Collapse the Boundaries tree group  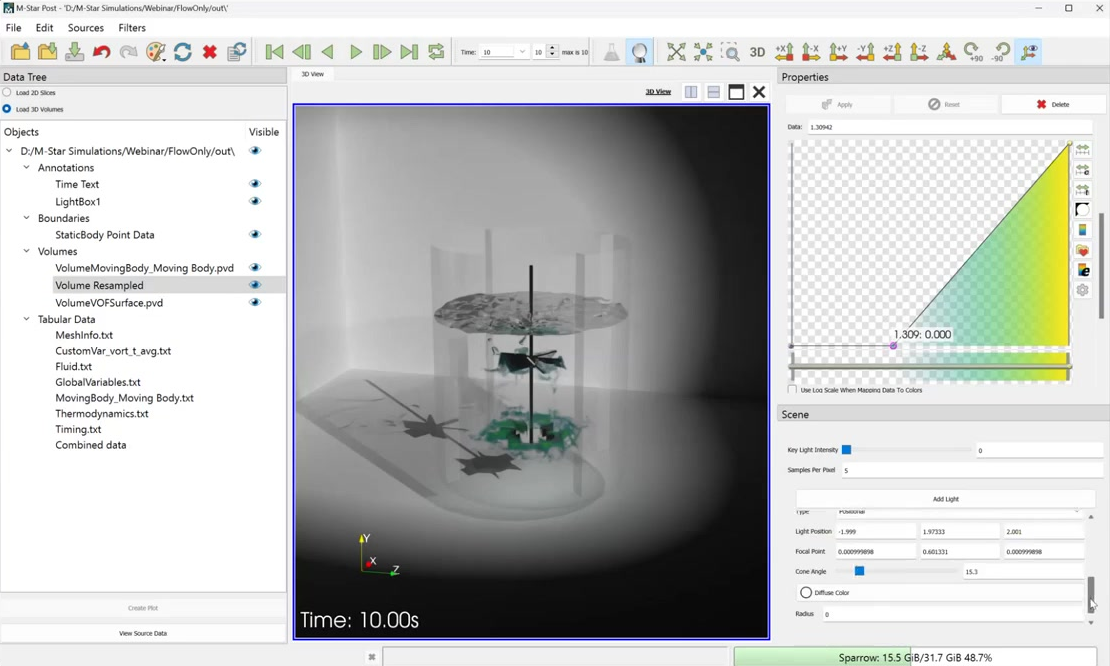[x=26, y=218]
